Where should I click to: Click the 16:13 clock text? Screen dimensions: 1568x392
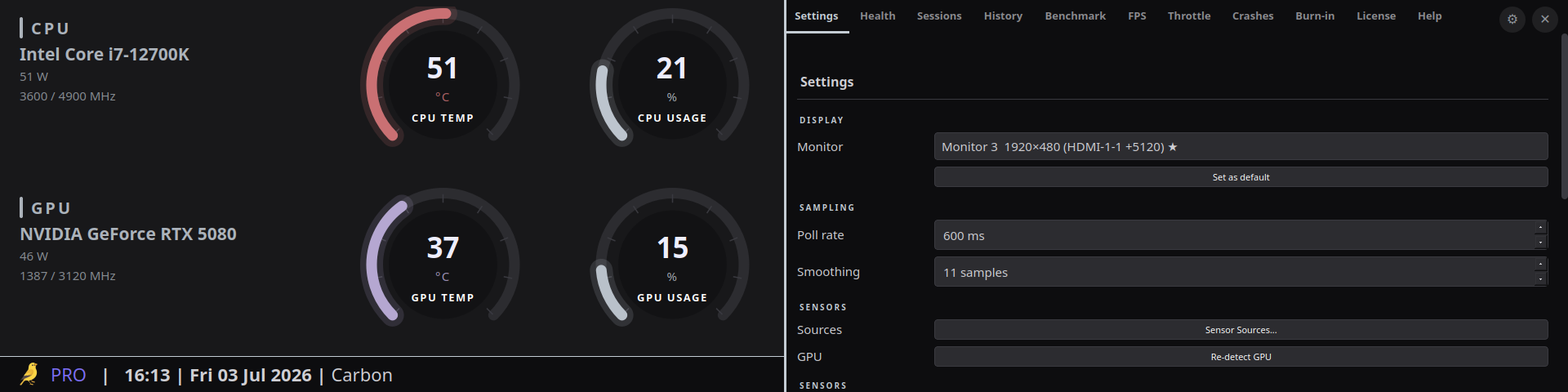pyautogui.click(x=147, y=375)
